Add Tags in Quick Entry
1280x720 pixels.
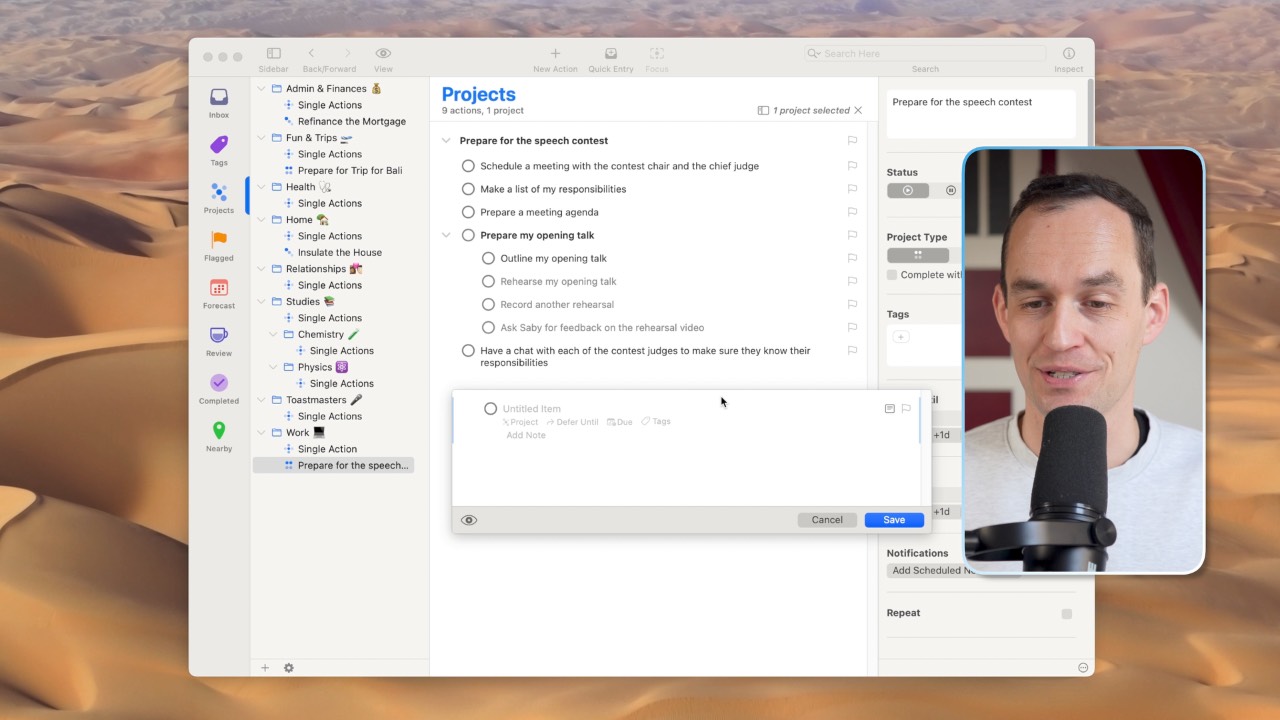pos(656,422)
